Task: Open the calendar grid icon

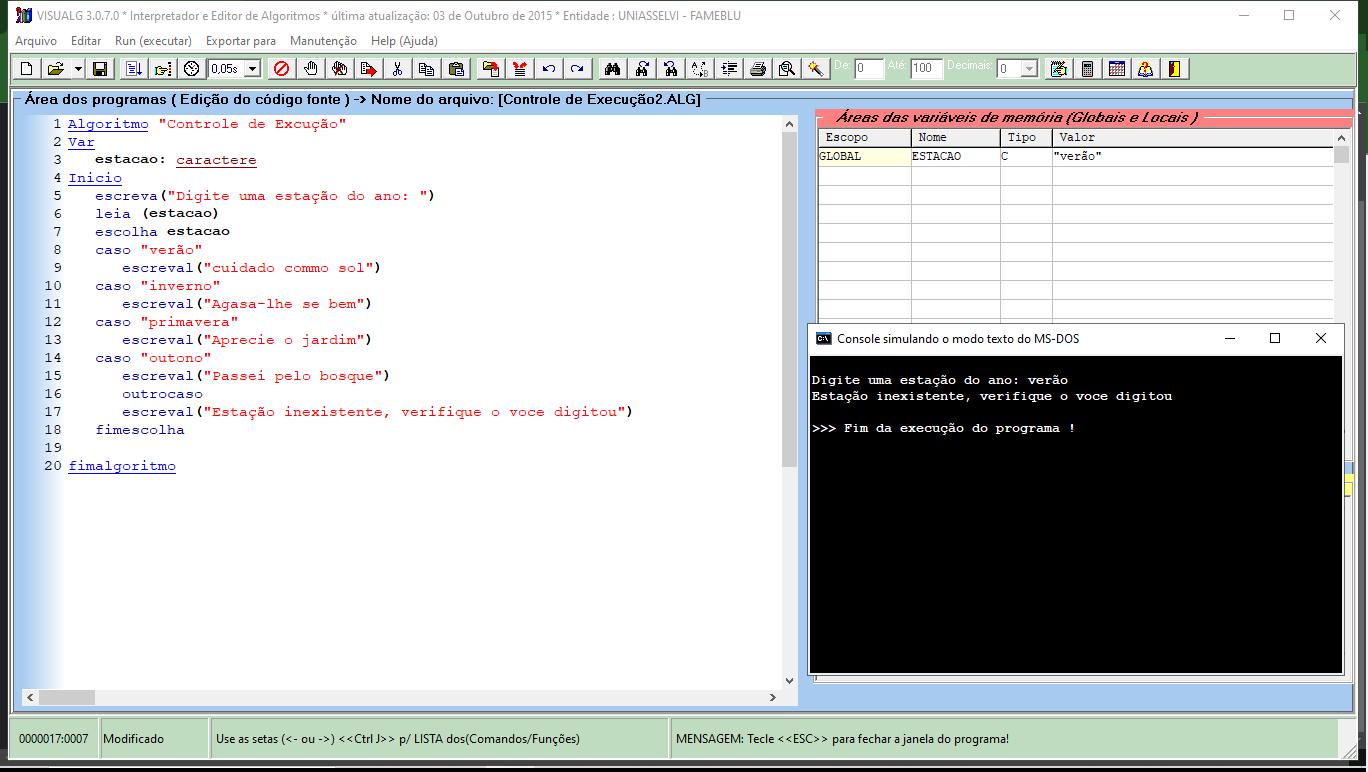Action: pos(1117,69)
